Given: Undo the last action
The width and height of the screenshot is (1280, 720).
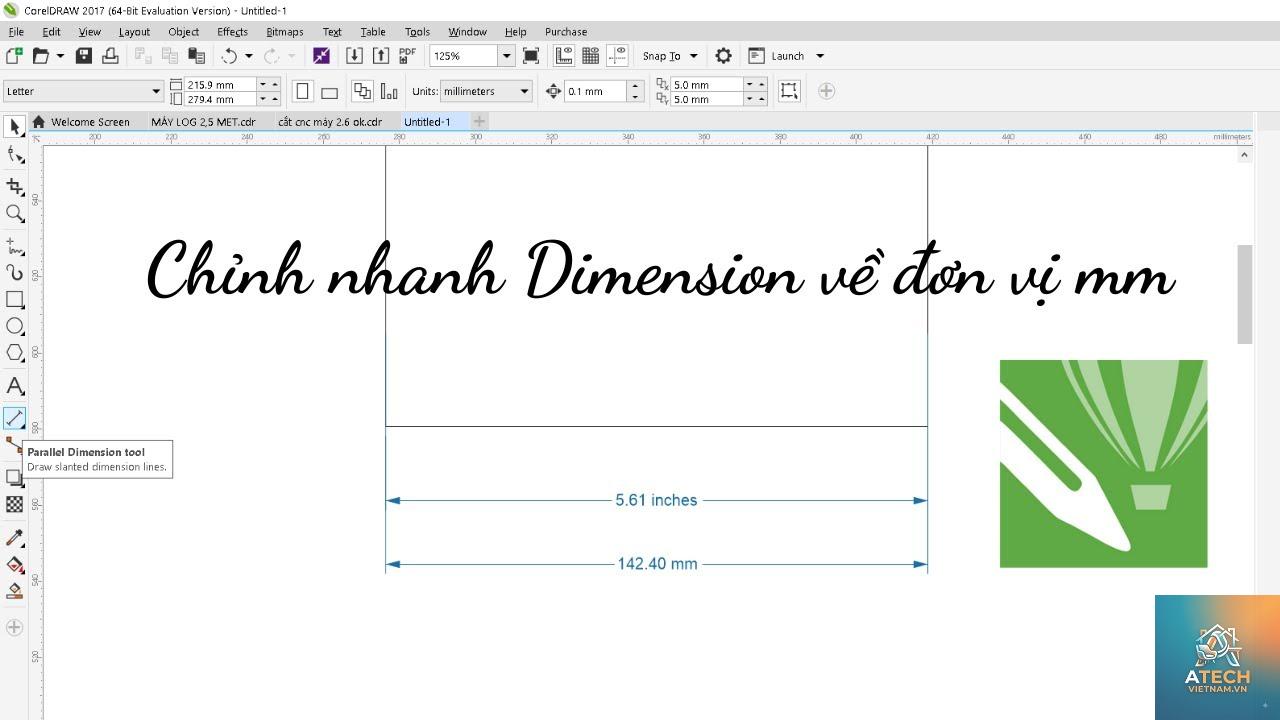Looking at the screenshot, I should click(x=229, y=56).
